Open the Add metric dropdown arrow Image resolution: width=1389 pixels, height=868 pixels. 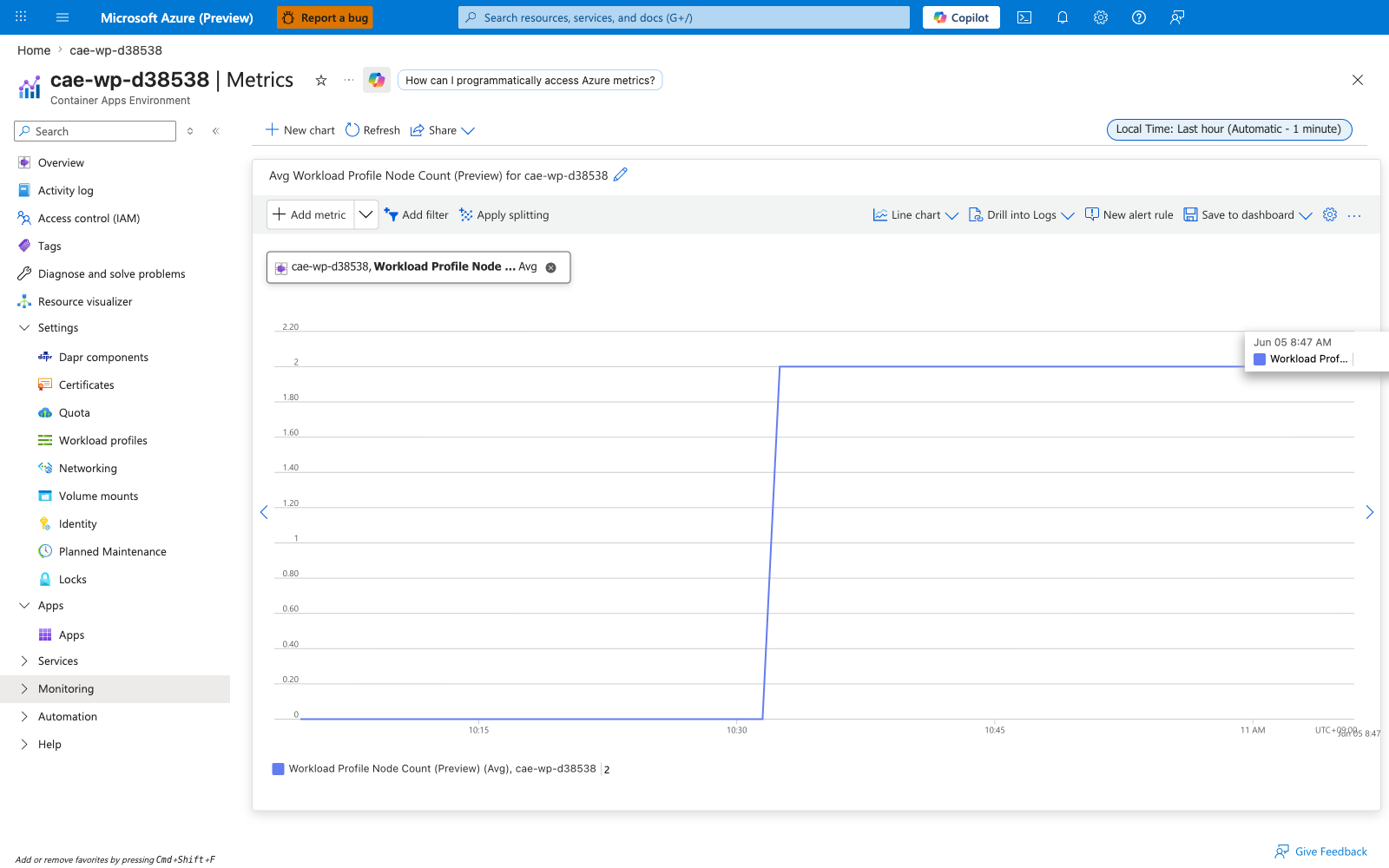(x=366, y=214)
